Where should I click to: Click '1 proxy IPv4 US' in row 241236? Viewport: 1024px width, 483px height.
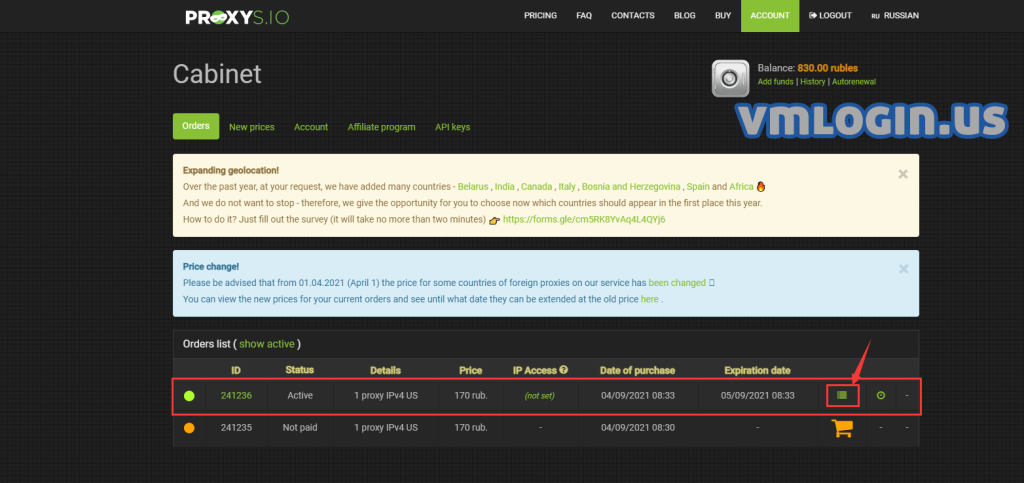385,396
